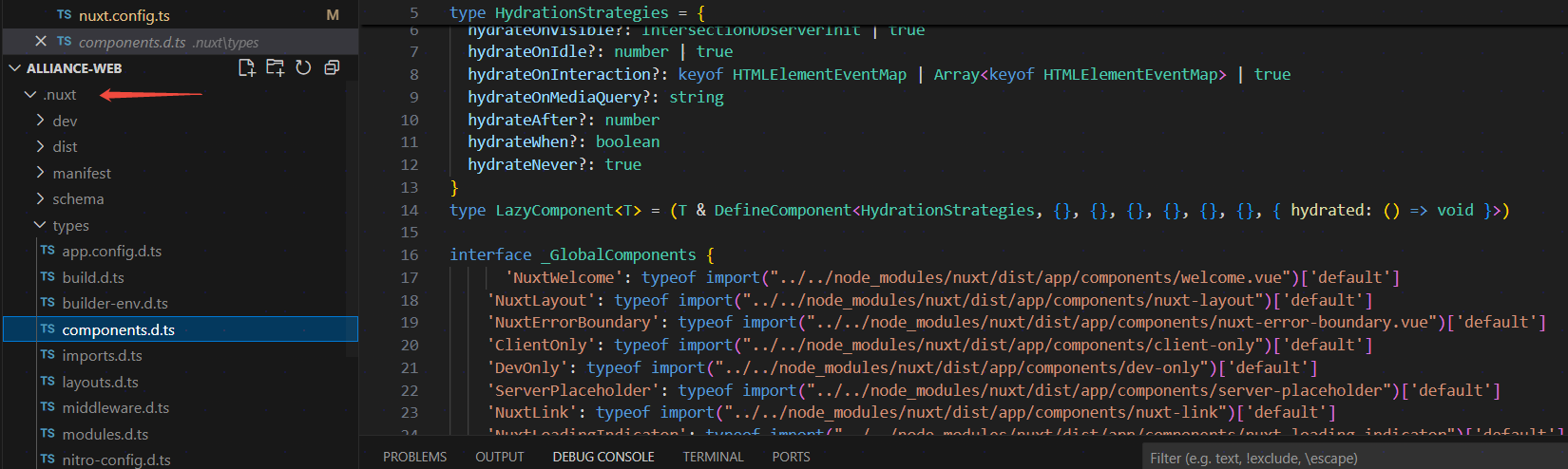Screen dimensions: 1568x469
Task: Expand the dev folder
Action: coord(65,121)
